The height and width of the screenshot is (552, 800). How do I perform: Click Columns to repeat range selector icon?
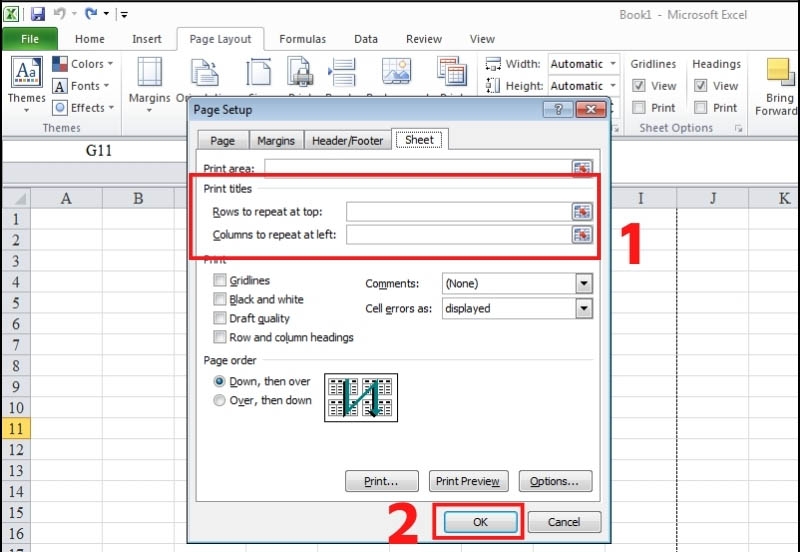[582, 235]
